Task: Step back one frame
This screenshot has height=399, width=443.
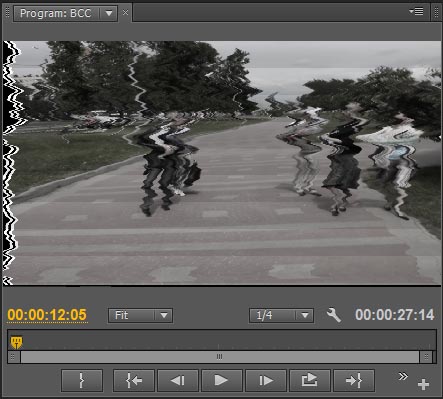Action: tap(178, 380)
